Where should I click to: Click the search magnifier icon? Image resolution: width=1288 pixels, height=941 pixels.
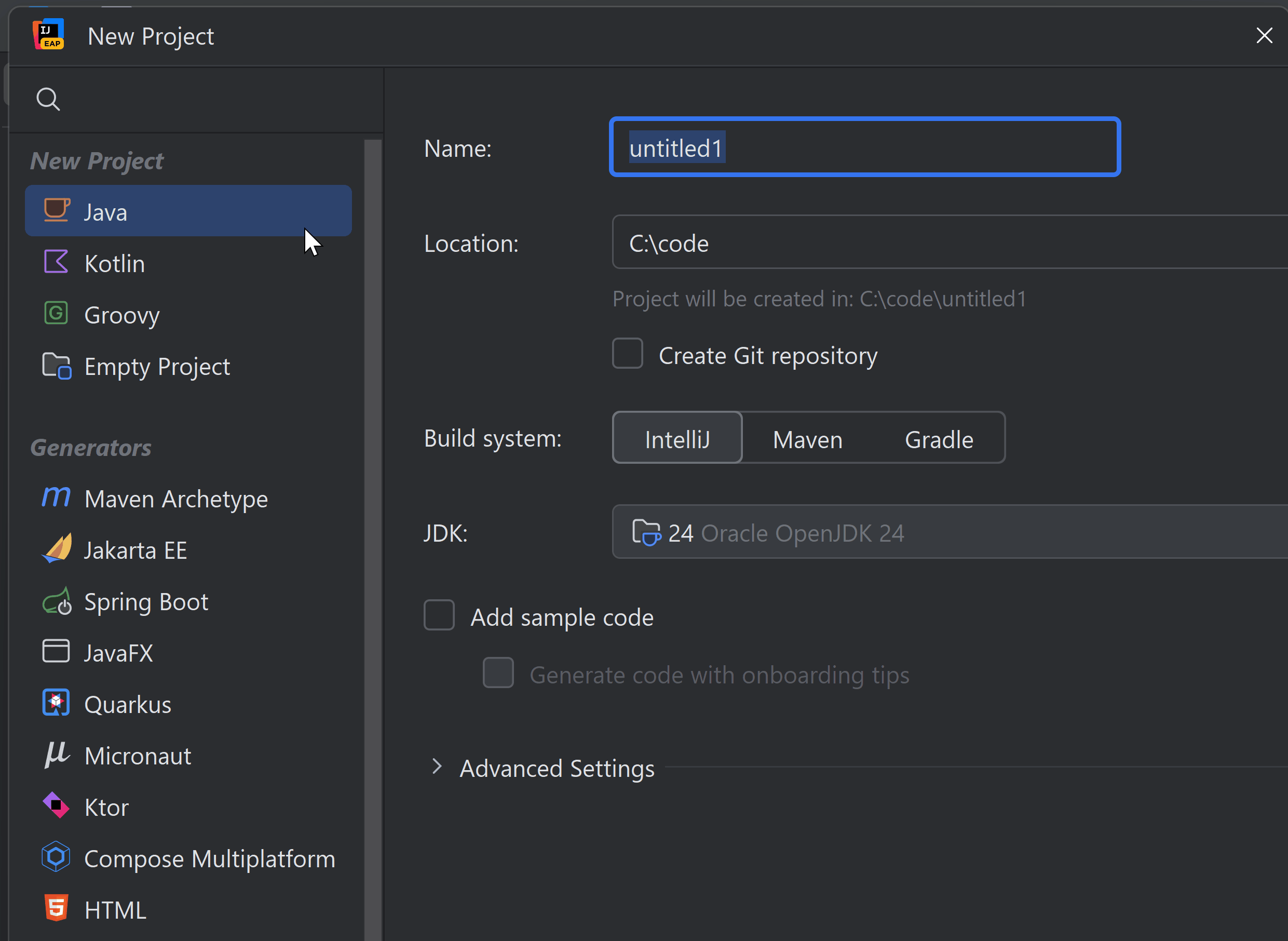coord(48,99)
